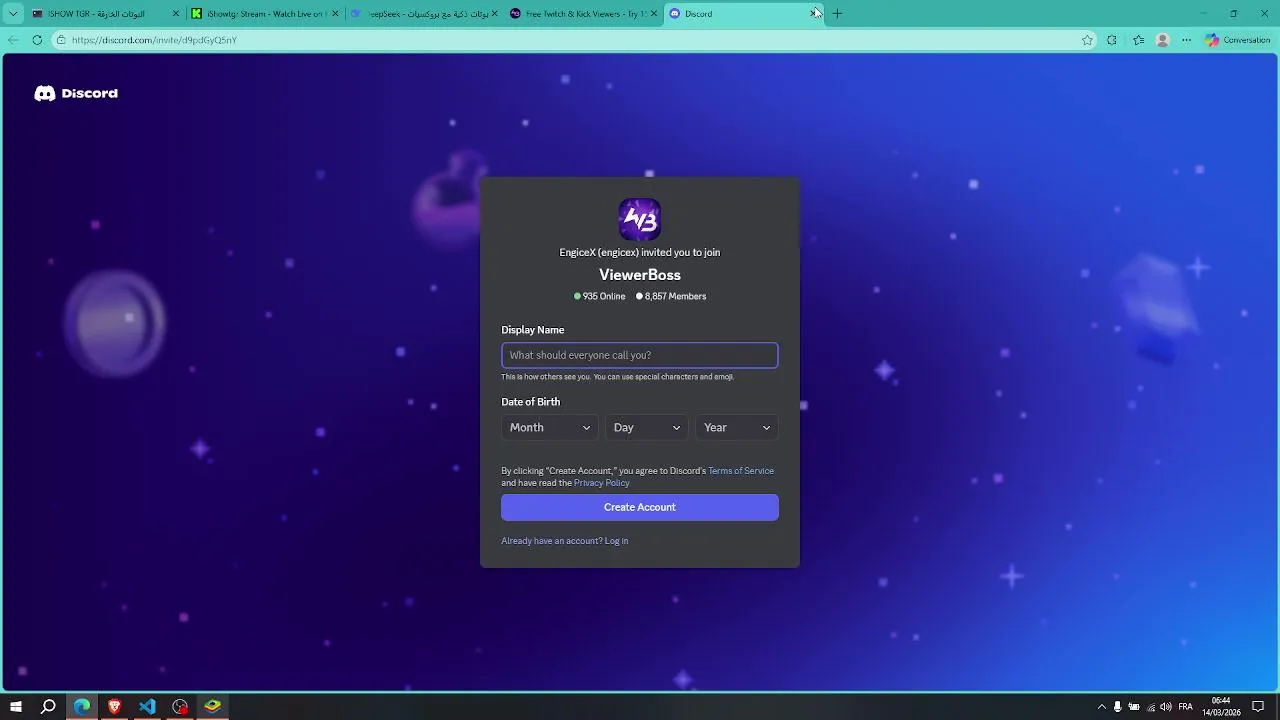
Task: Add this page to favorites with the star
Action: (1087, 40)
